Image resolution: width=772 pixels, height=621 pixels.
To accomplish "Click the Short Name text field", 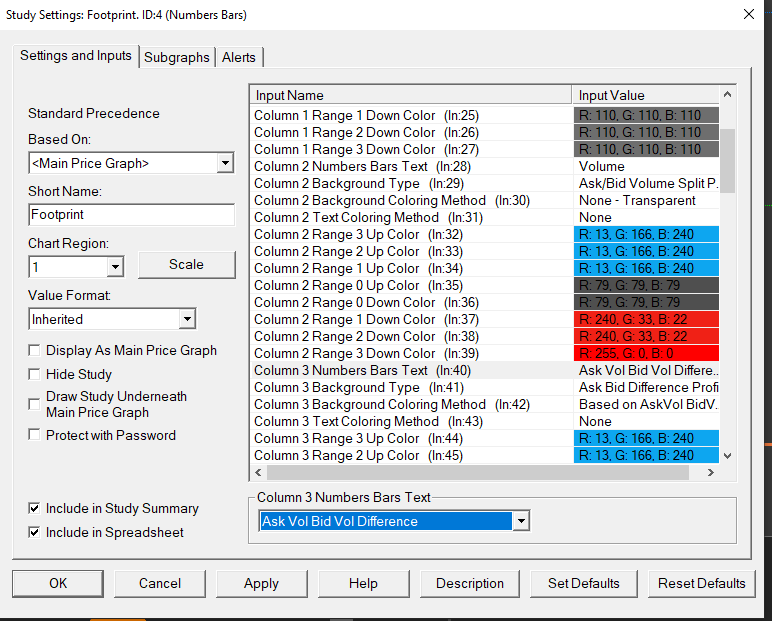I will point(132,215).
